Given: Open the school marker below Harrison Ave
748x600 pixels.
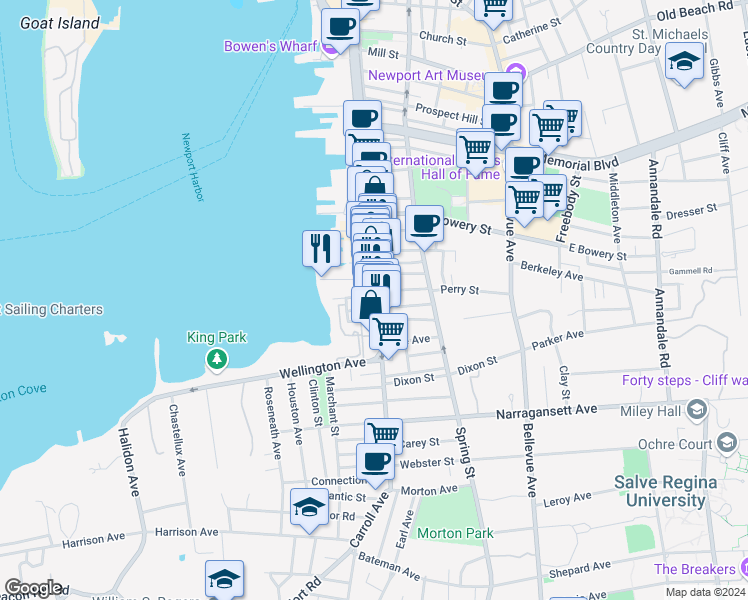Looking at the screenshot, I should 224,579.
